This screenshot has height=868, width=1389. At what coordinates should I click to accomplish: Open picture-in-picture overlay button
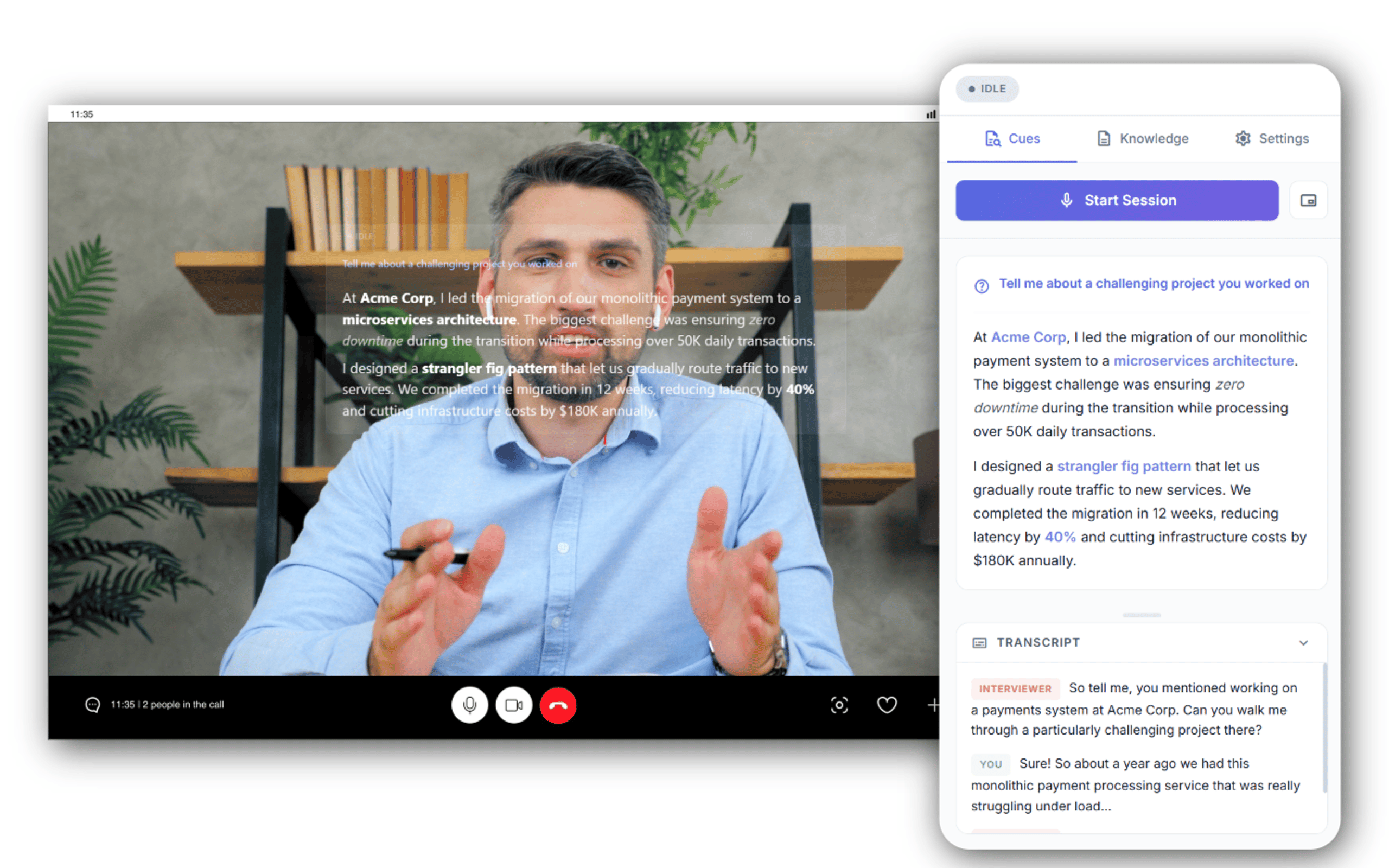[1308, 200]
